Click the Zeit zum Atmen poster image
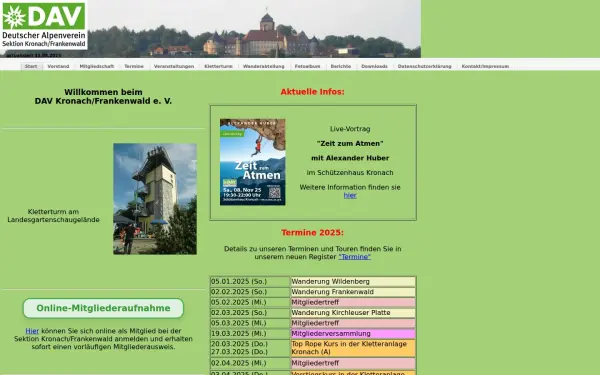 [253, 162]
